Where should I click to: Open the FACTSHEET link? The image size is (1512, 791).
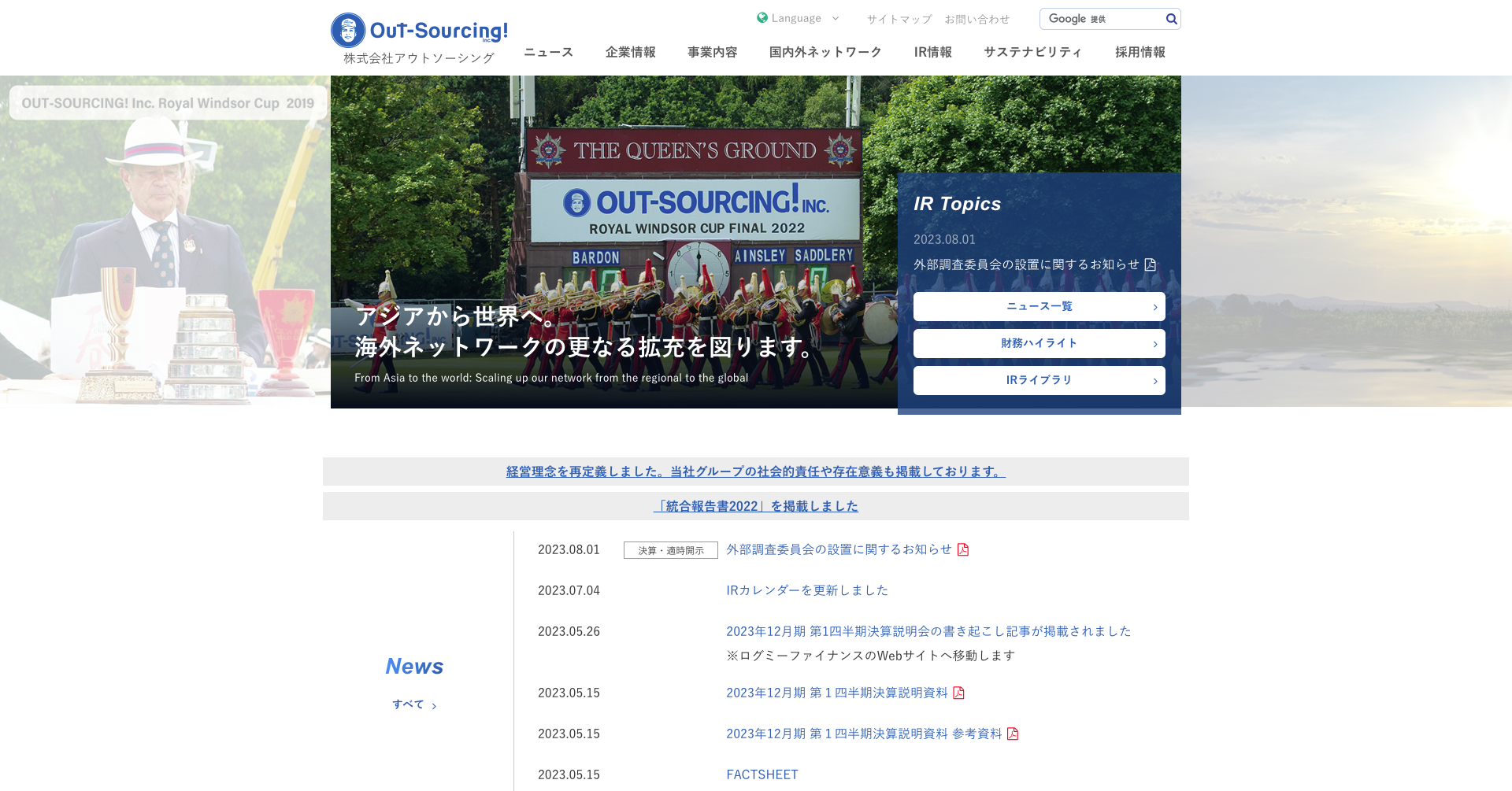[762, 774]
